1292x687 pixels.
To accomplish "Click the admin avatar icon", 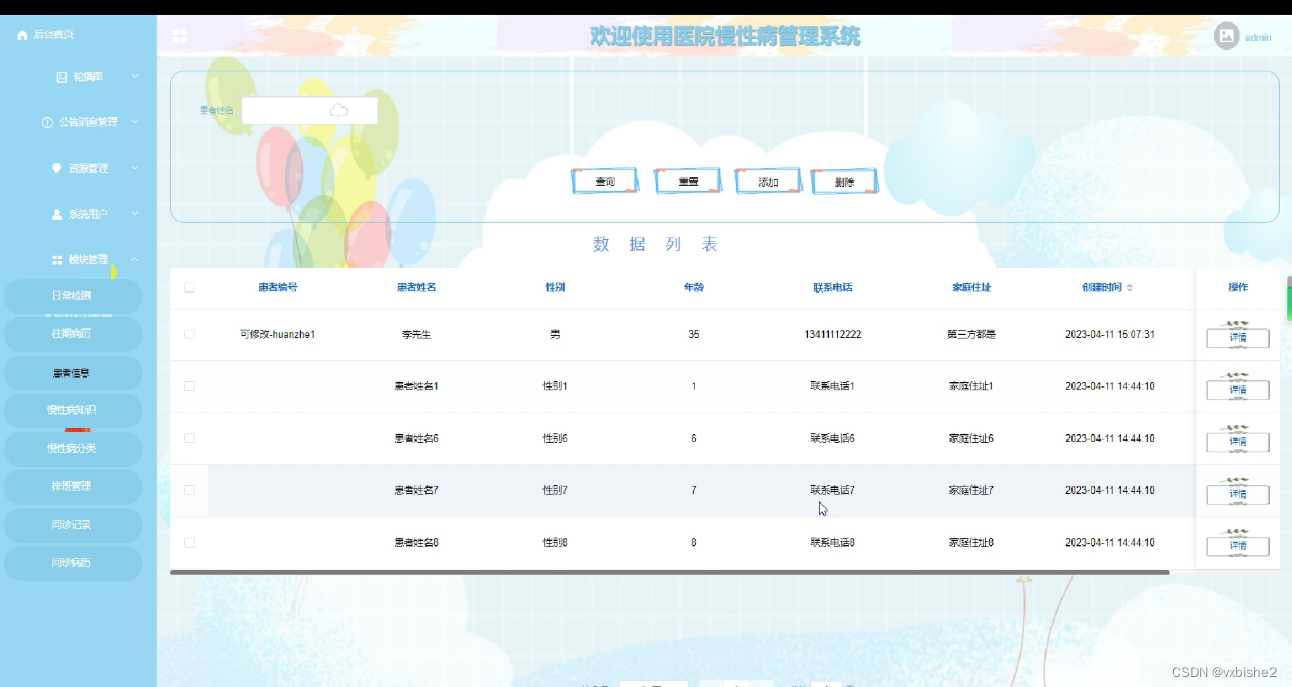I will pyautogui.click(x=1225, y=36).
